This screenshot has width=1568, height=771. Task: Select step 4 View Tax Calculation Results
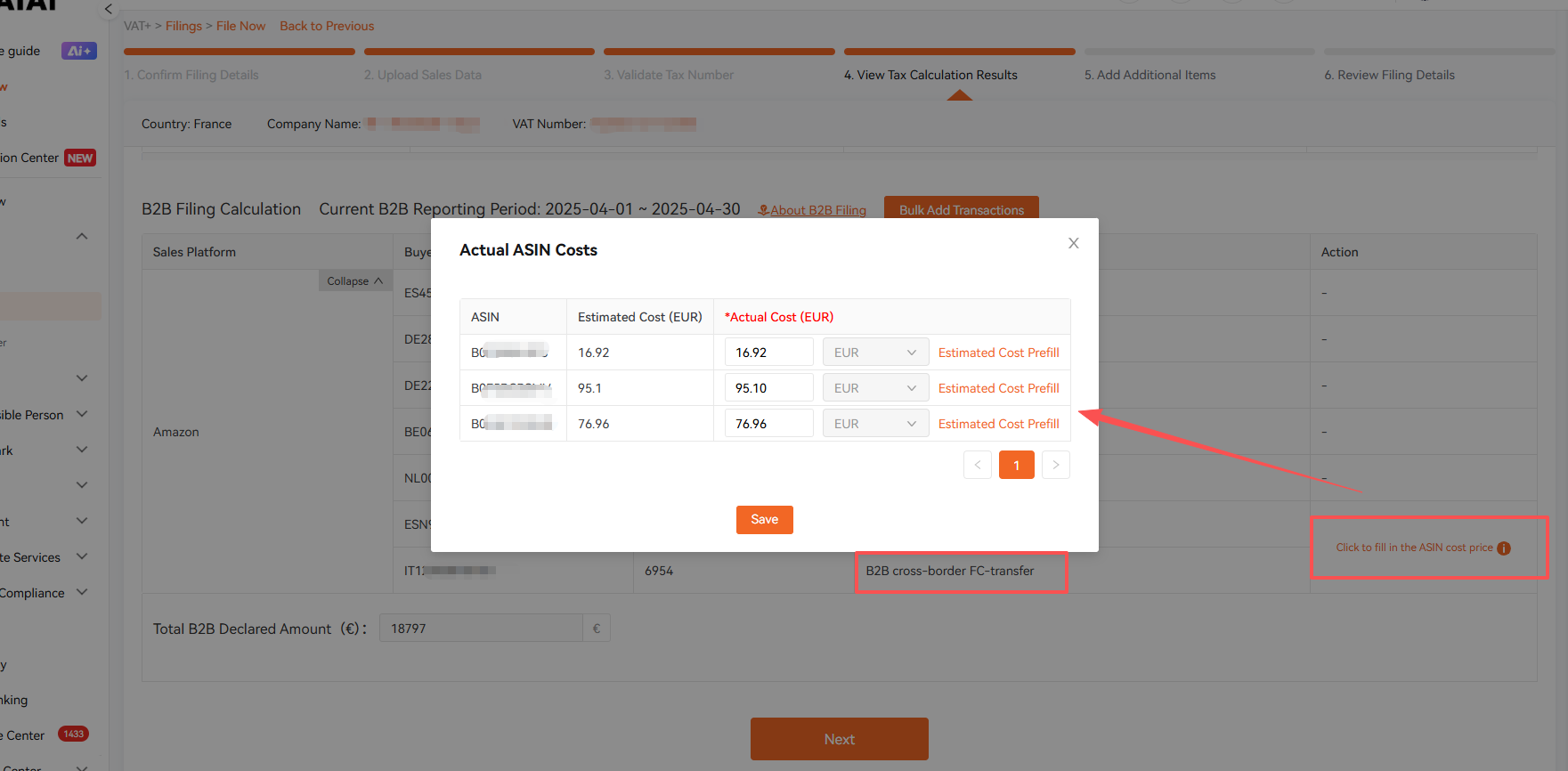pos(930,75)
